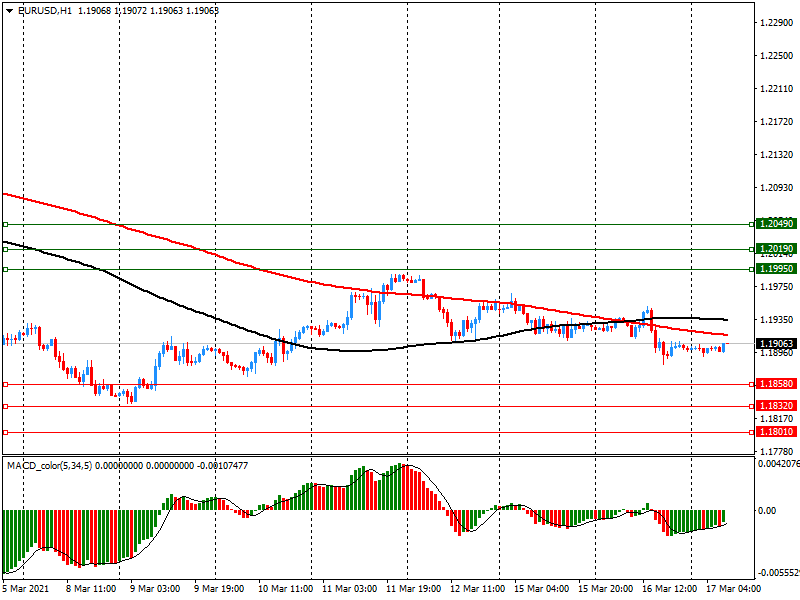
Task: Select the red 1.18320 support price label
Action: pos(776,406)
